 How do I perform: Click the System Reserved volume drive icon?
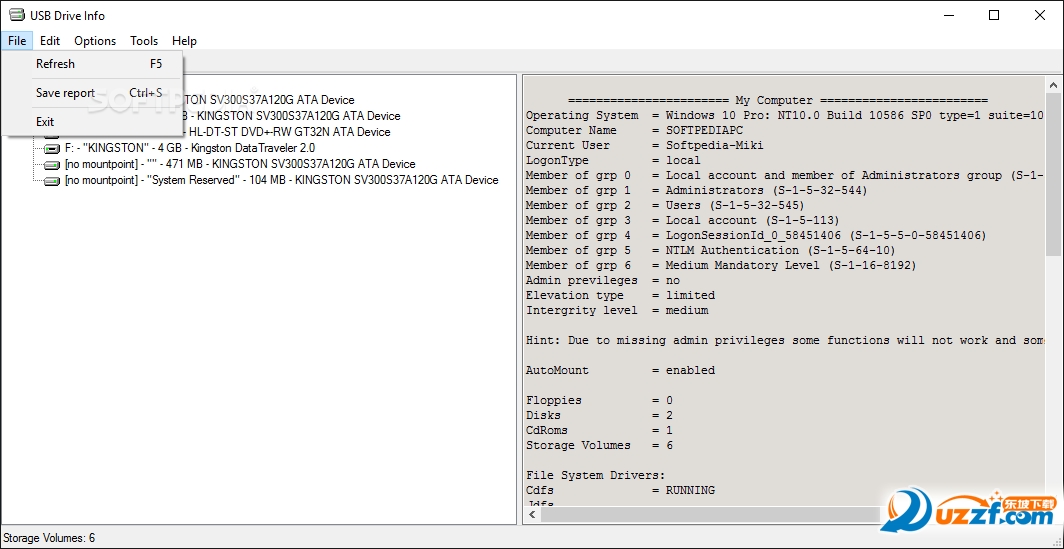click(x=52, y=180)
